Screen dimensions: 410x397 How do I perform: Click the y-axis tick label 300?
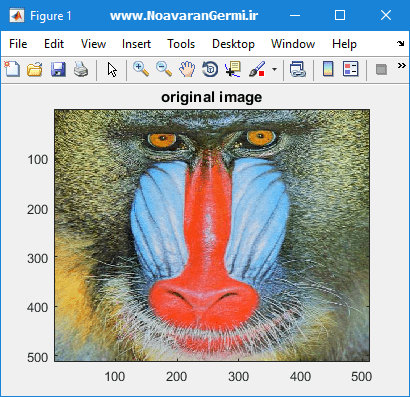click(x=38, y=258)
